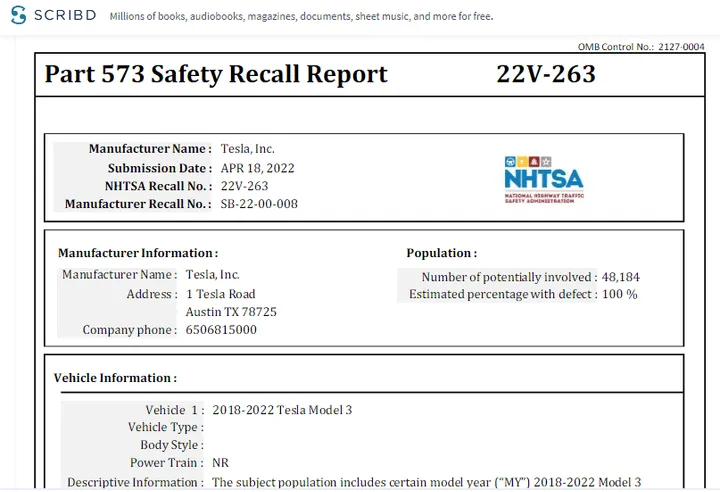The height and width of the screenshot is (492, 720).
Task: Click the 48,184 potentially involved number
Action: tap(620, 277)
